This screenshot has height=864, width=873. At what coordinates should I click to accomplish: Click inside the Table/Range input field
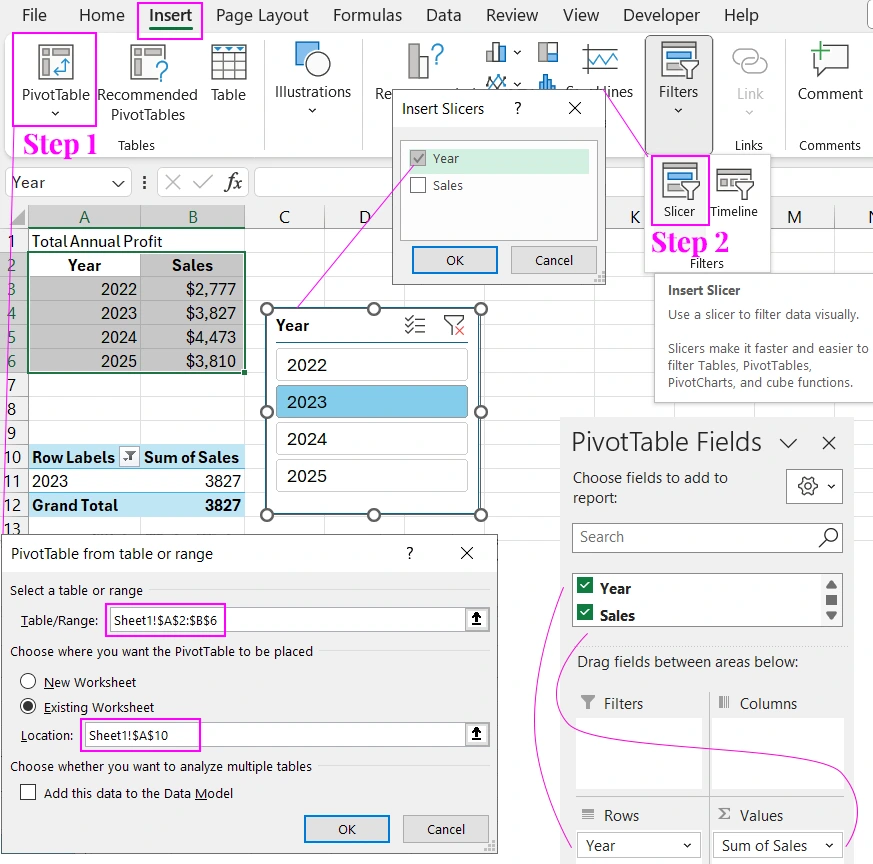tap(165, 620)
